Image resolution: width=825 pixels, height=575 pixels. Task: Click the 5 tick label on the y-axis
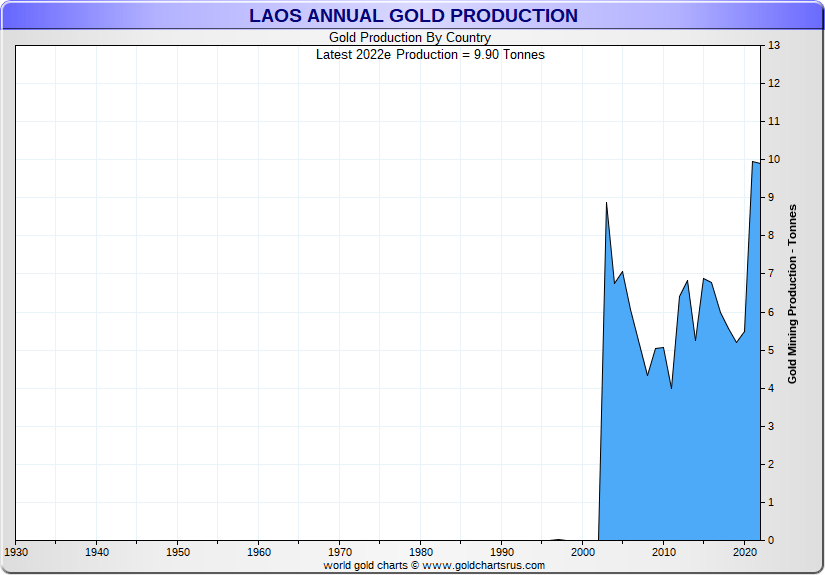[770, 350]
